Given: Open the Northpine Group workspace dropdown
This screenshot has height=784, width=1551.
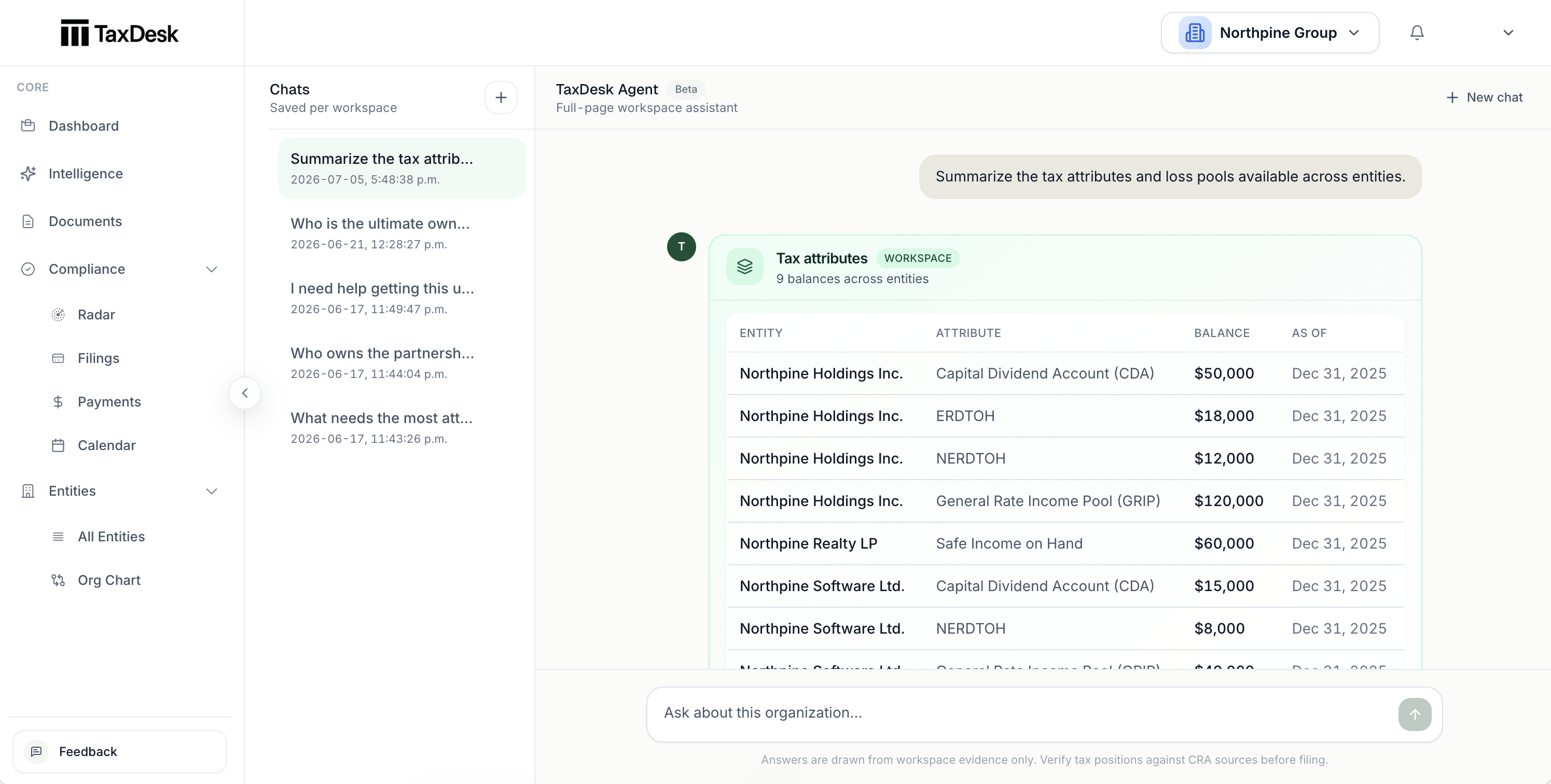Looking at the screenshot, I should (x=1269, y=33).
